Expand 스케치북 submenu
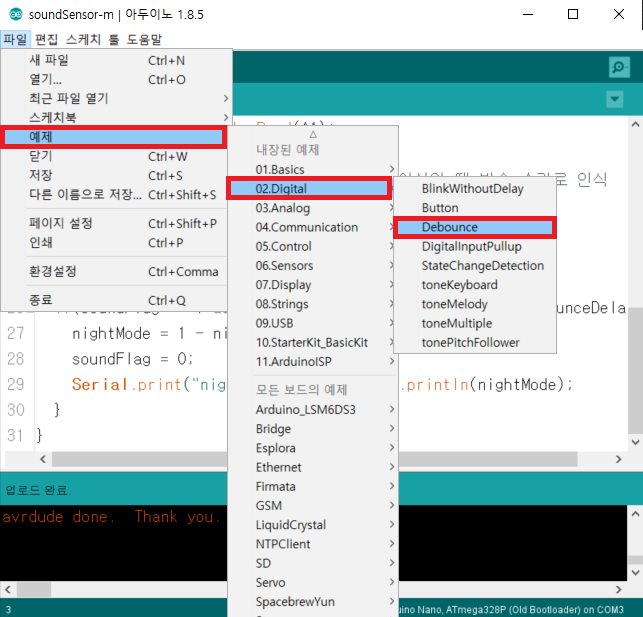Viewport: 643px width, 617px height. (x=116, y=117)
